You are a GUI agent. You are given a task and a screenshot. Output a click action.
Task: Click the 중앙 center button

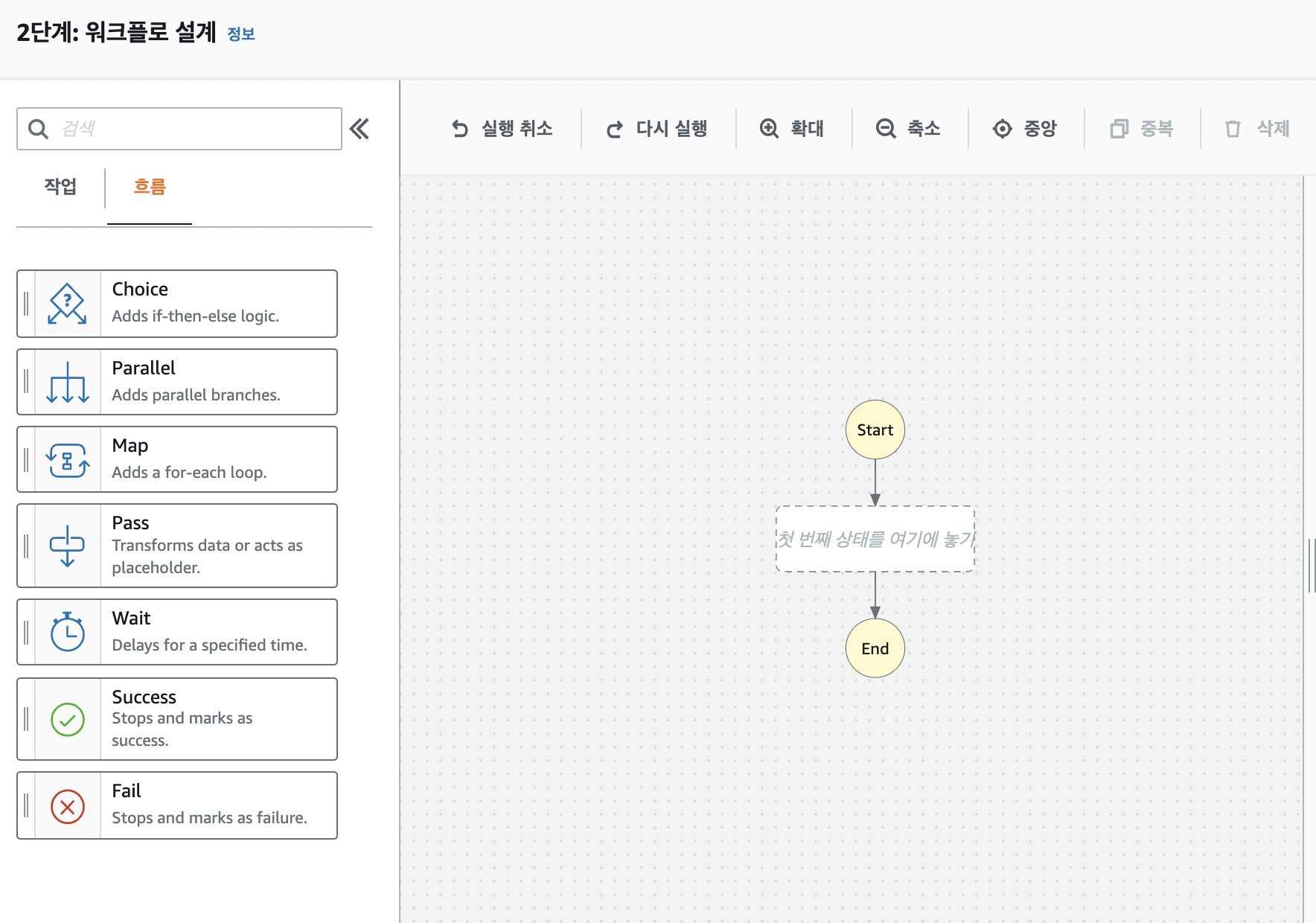coord(1025,129)
